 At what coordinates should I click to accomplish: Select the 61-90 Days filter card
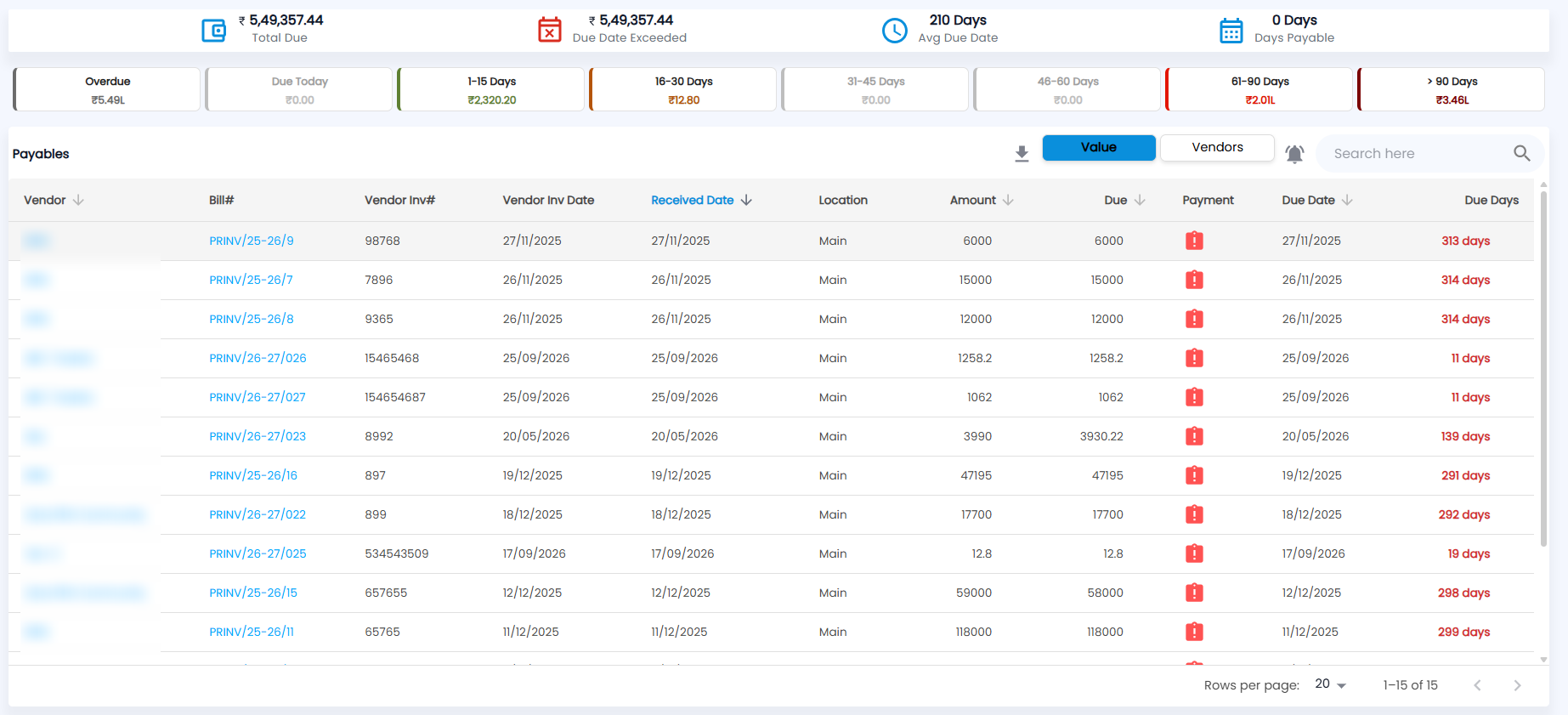click(1259, 89)
